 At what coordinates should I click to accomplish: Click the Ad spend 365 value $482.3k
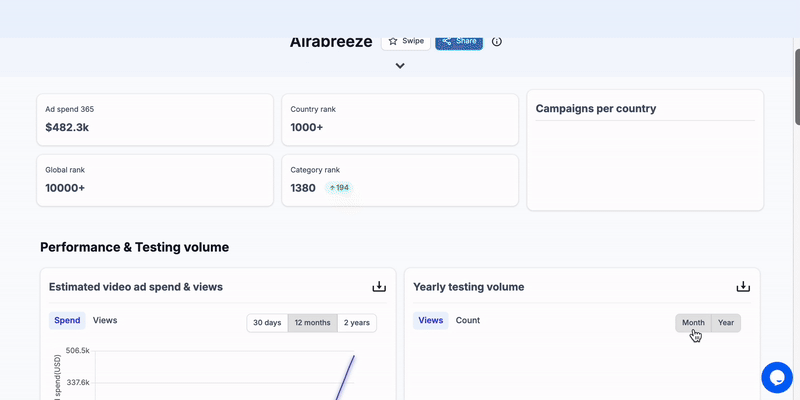coord(67,128)
